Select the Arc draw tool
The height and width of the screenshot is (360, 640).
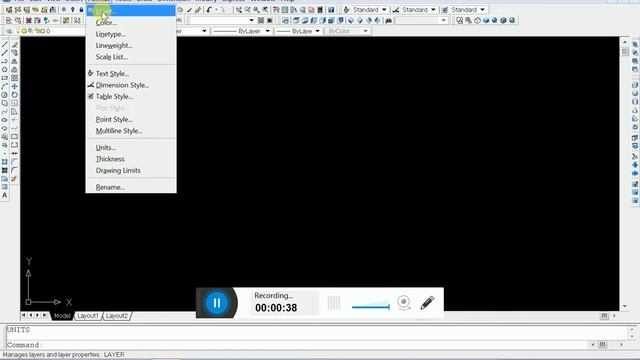(x=4, y=87)
